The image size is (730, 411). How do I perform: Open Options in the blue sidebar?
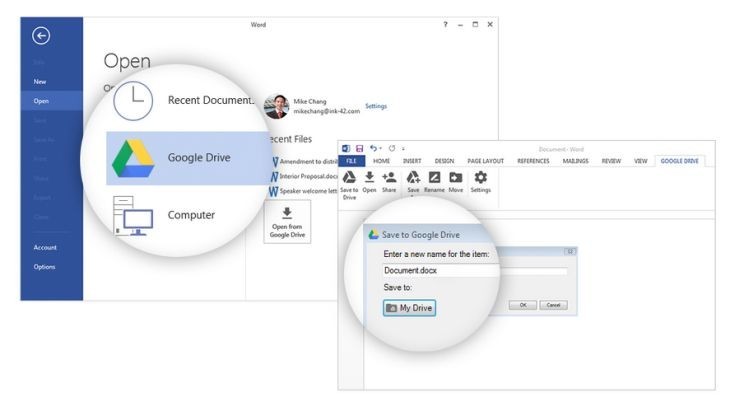click(44, 267)
